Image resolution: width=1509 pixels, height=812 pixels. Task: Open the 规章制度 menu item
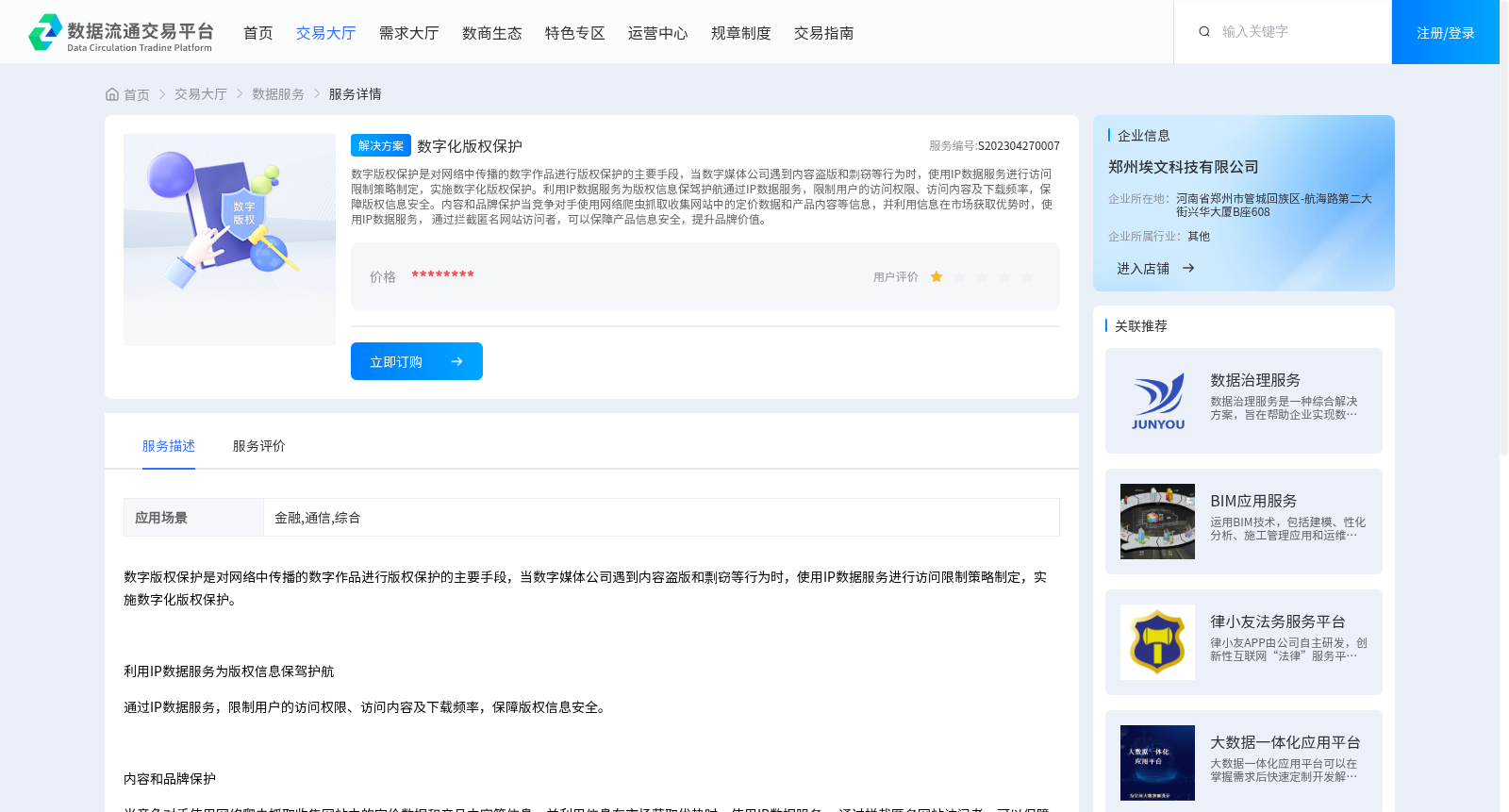(740, 33)
